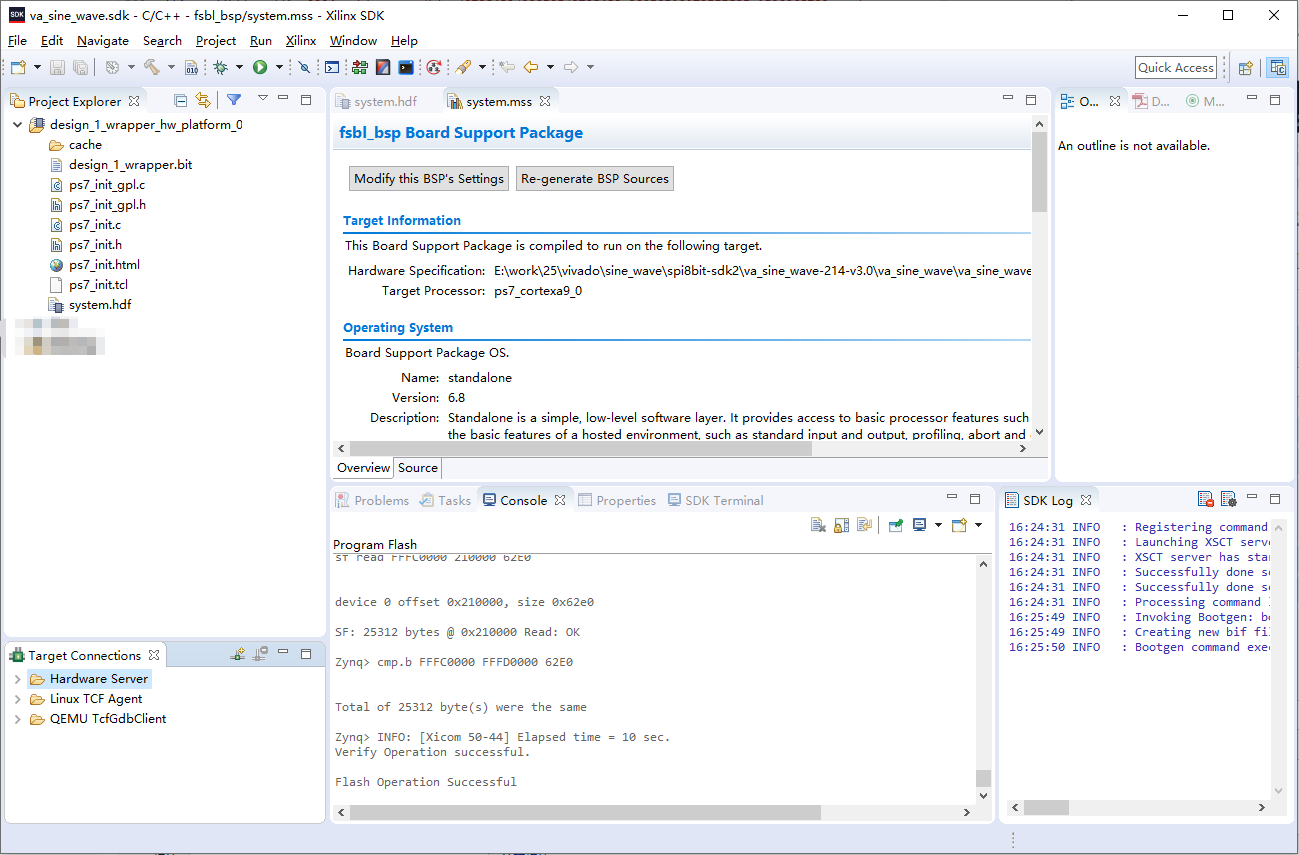Open the Build hammer dropdown arrow
1299x855 pixels.
(x=171, y=67)
